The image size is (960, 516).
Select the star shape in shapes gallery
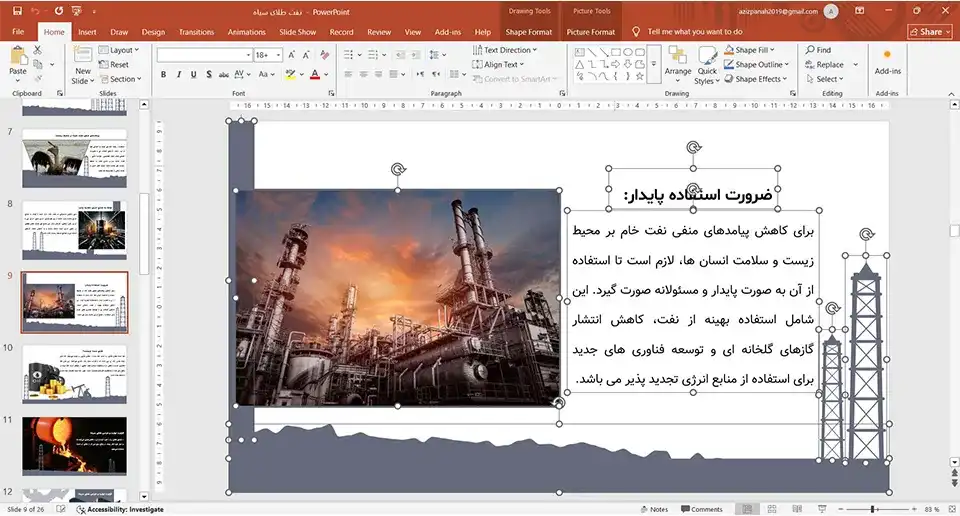[640, 77]
